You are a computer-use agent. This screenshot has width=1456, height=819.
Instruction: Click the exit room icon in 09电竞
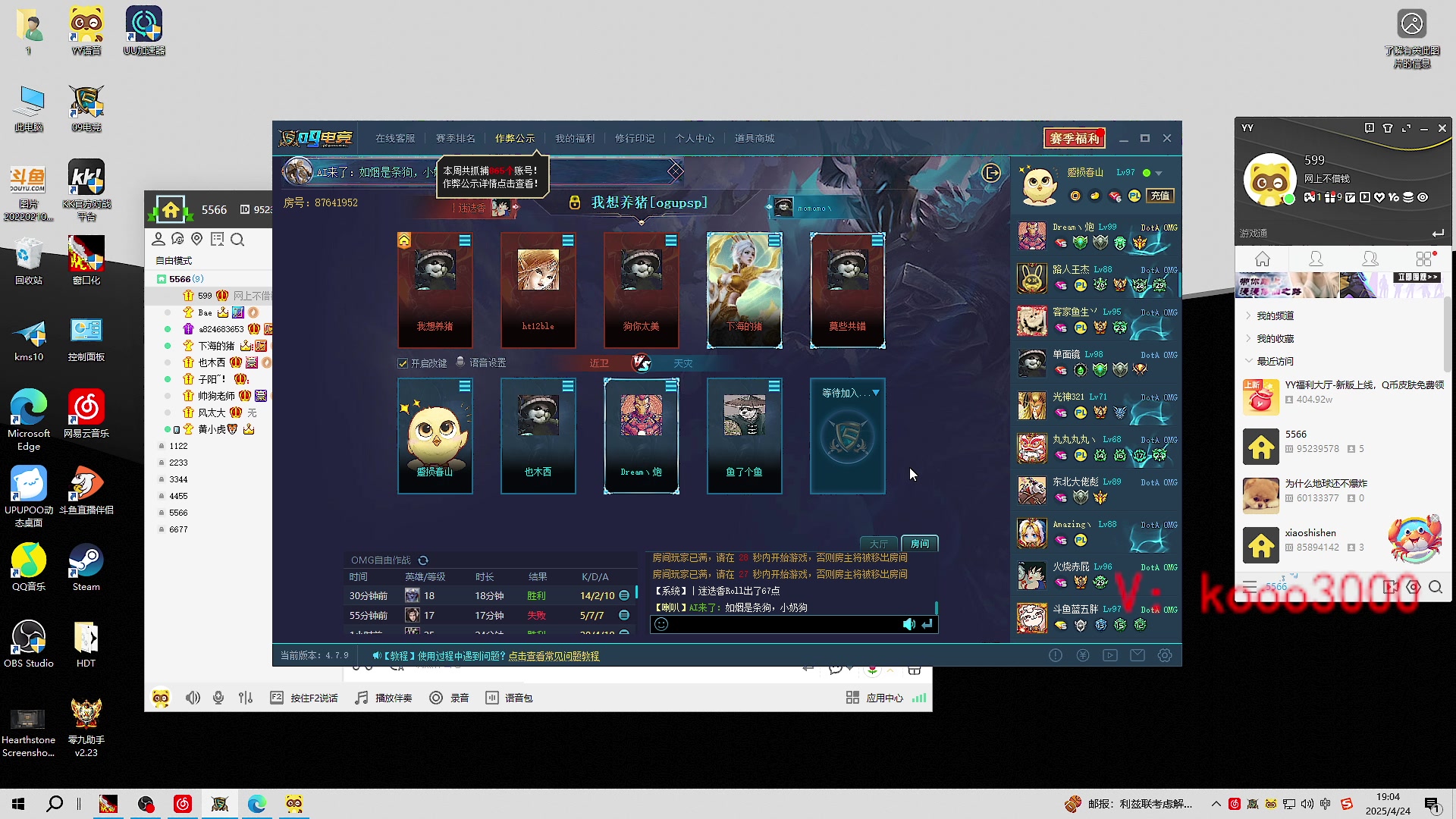click(991, 173)
